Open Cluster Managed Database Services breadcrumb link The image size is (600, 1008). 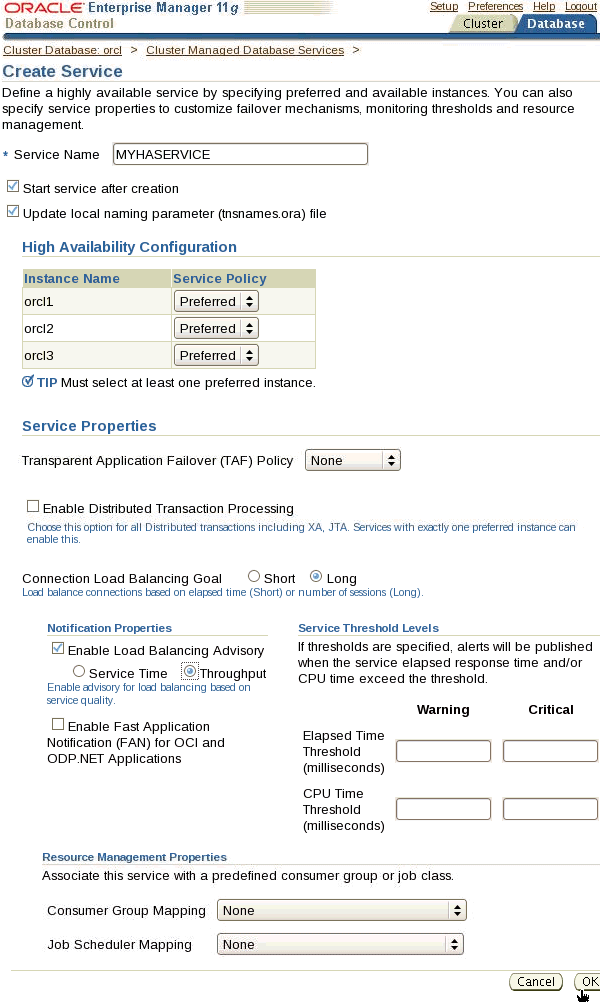click(x=244, y=50)
